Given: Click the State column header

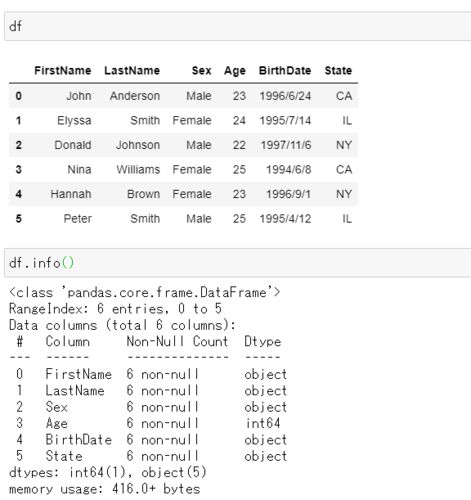Looking at the screenshot, I should (x=338, y=71).
